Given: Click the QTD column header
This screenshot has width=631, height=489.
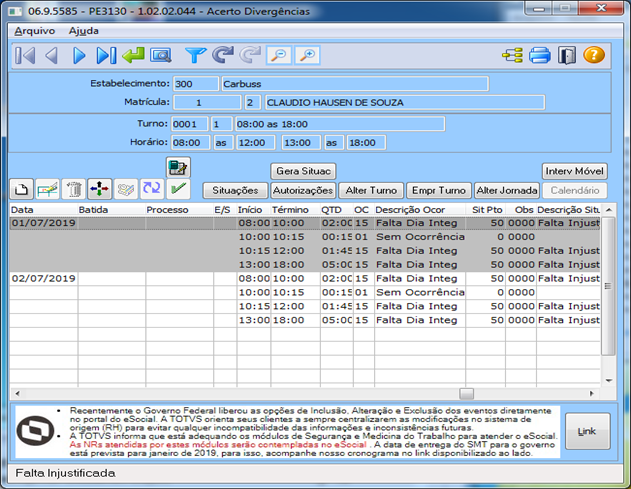Looking at the screenshot, I should 337,210.
